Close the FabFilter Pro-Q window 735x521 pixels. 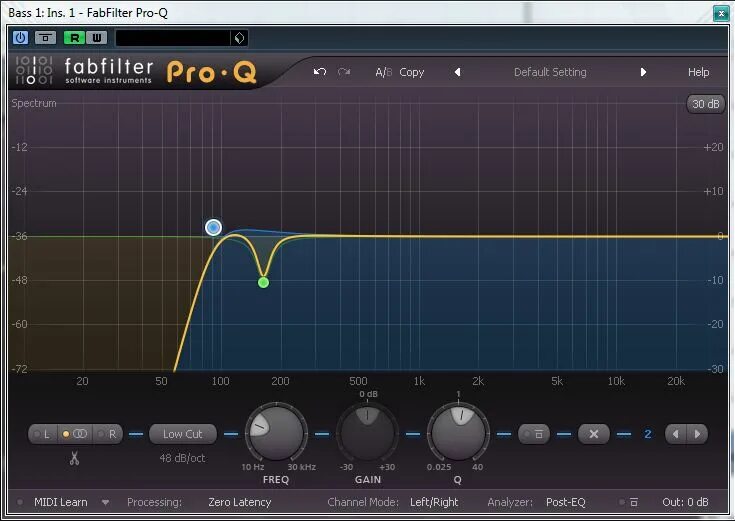(x=720, y=13)
